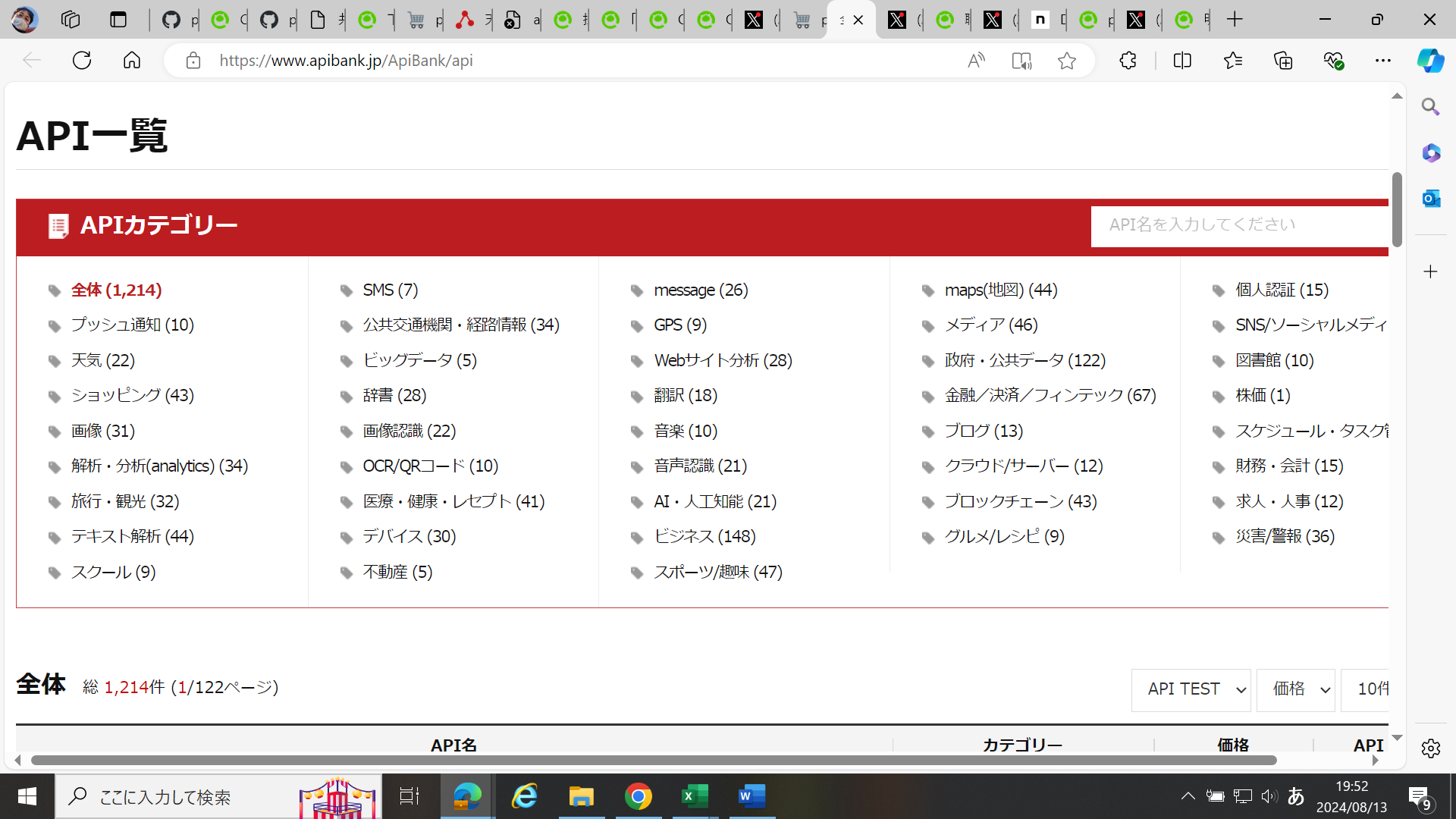
Task: Open sidebar search magnifier icon
Action: point(1431,107)
